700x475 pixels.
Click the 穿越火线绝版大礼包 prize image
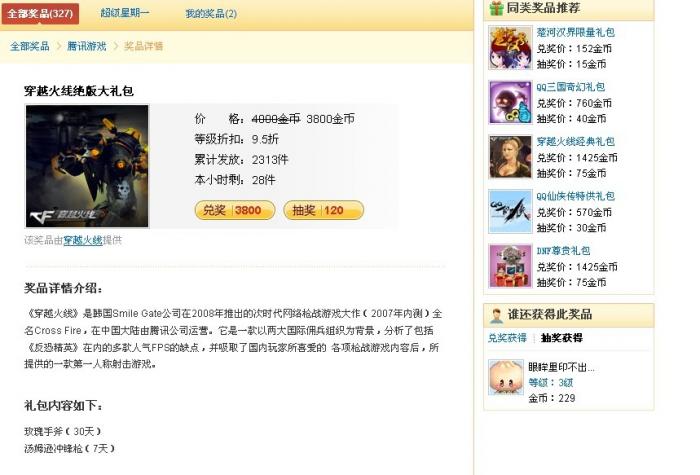pyautogui.click(x=87, y=166)
